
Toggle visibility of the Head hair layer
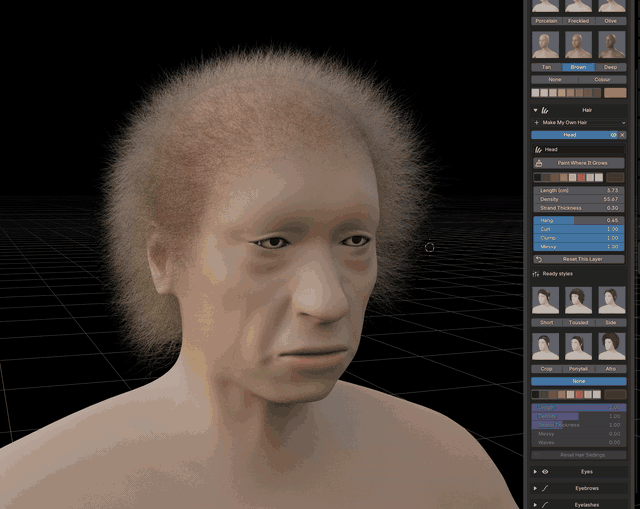click(x=613, y=135)
